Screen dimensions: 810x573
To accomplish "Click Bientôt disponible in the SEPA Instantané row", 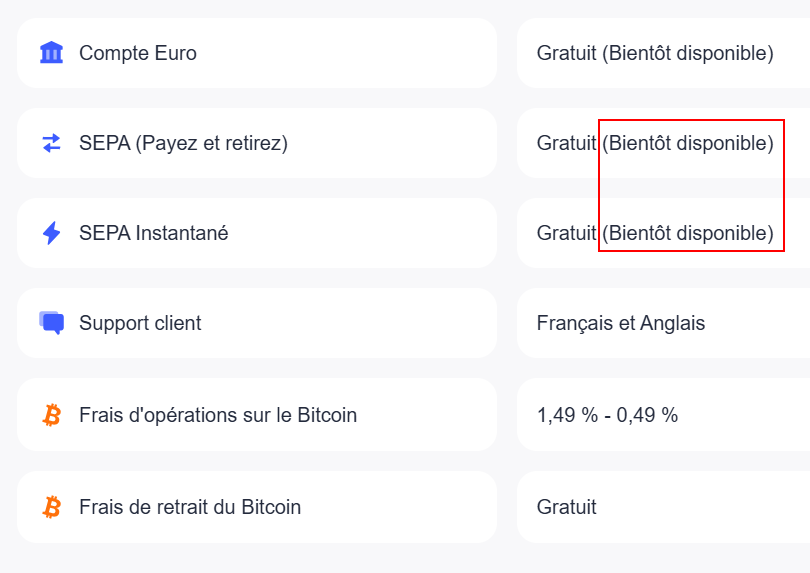I will coord(688,233).
